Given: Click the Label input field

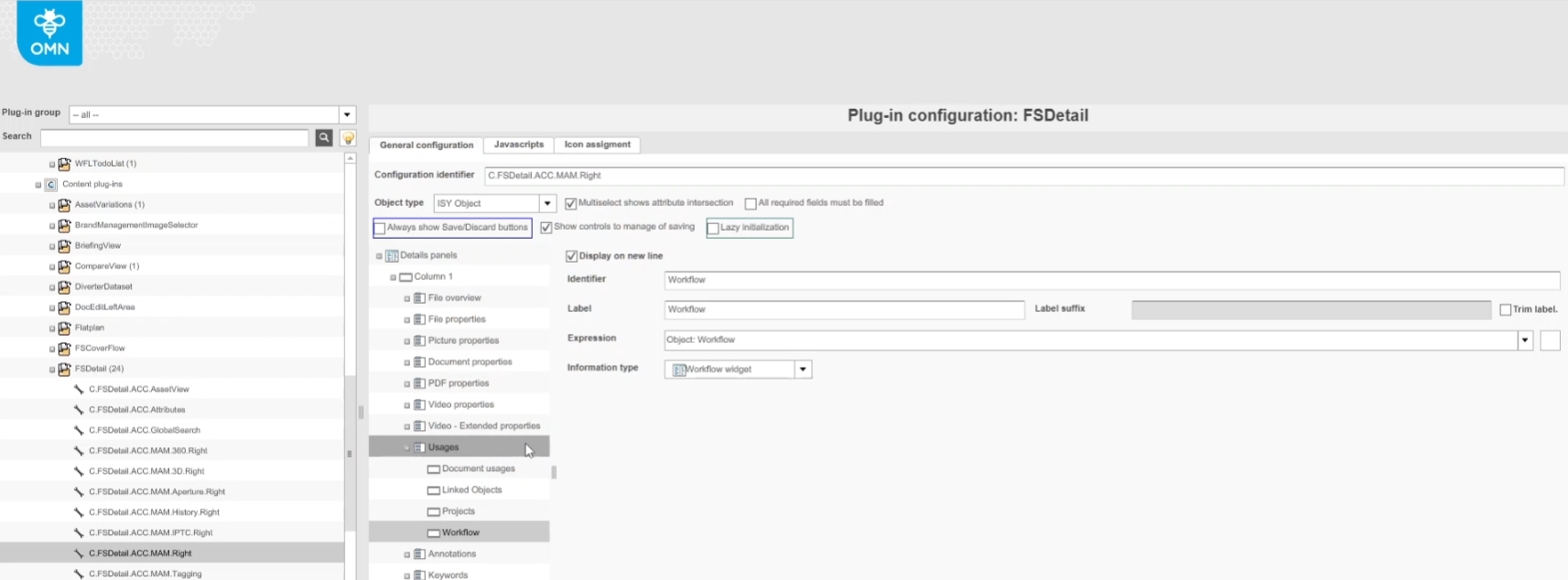Looking at the screenshot, I should [843, 310].
